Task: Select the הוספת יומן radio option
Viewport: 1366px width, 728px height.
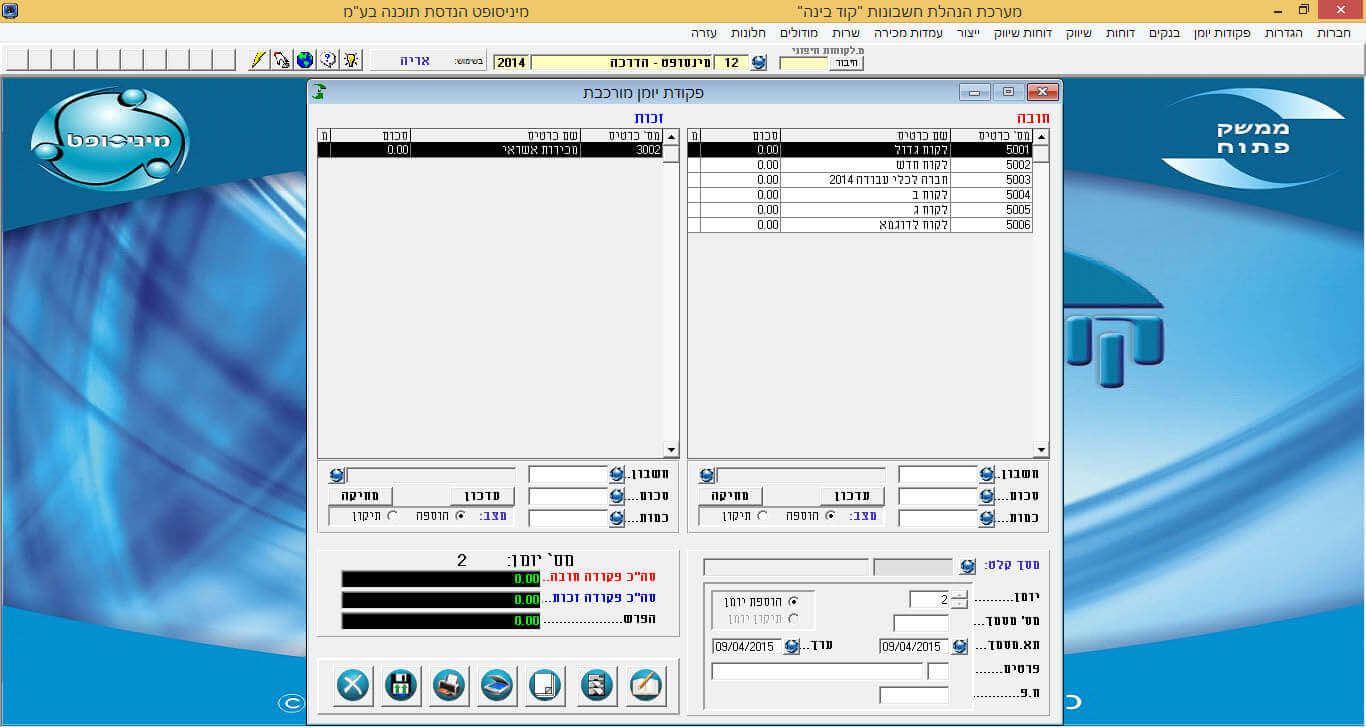Action: [x=794, y=601]
